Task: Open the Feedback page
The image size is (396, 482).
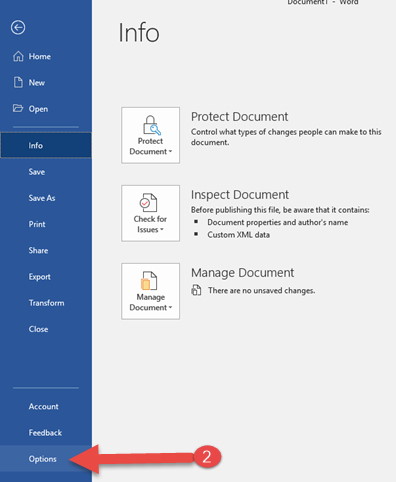Action: coord(46,433)
